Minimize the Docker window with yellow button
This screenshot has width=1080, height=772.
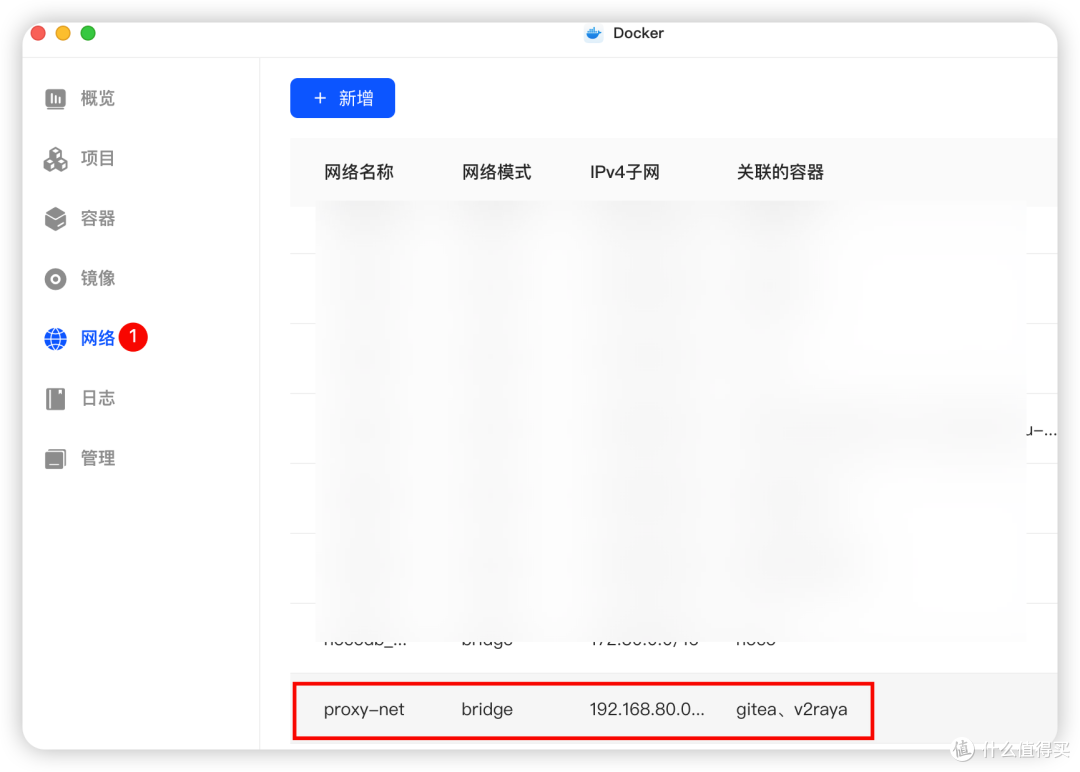(x=63, y=33)
